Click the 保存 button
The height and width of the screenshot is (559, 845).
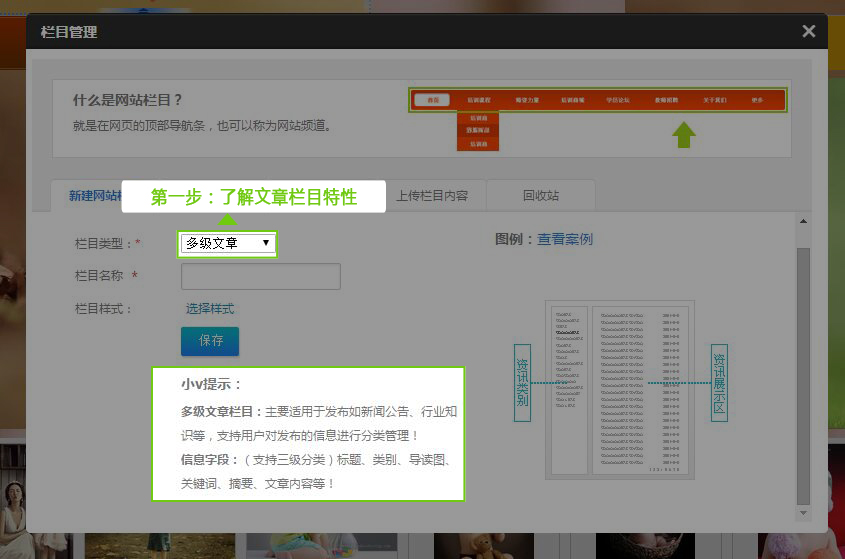click(x=210, y=341)
